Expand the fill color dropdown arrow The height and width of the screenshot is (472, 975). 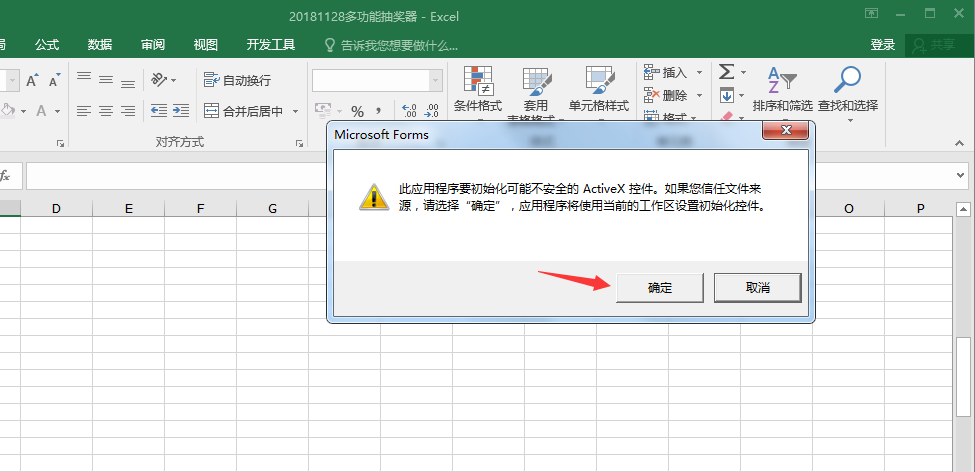[23, 111]
